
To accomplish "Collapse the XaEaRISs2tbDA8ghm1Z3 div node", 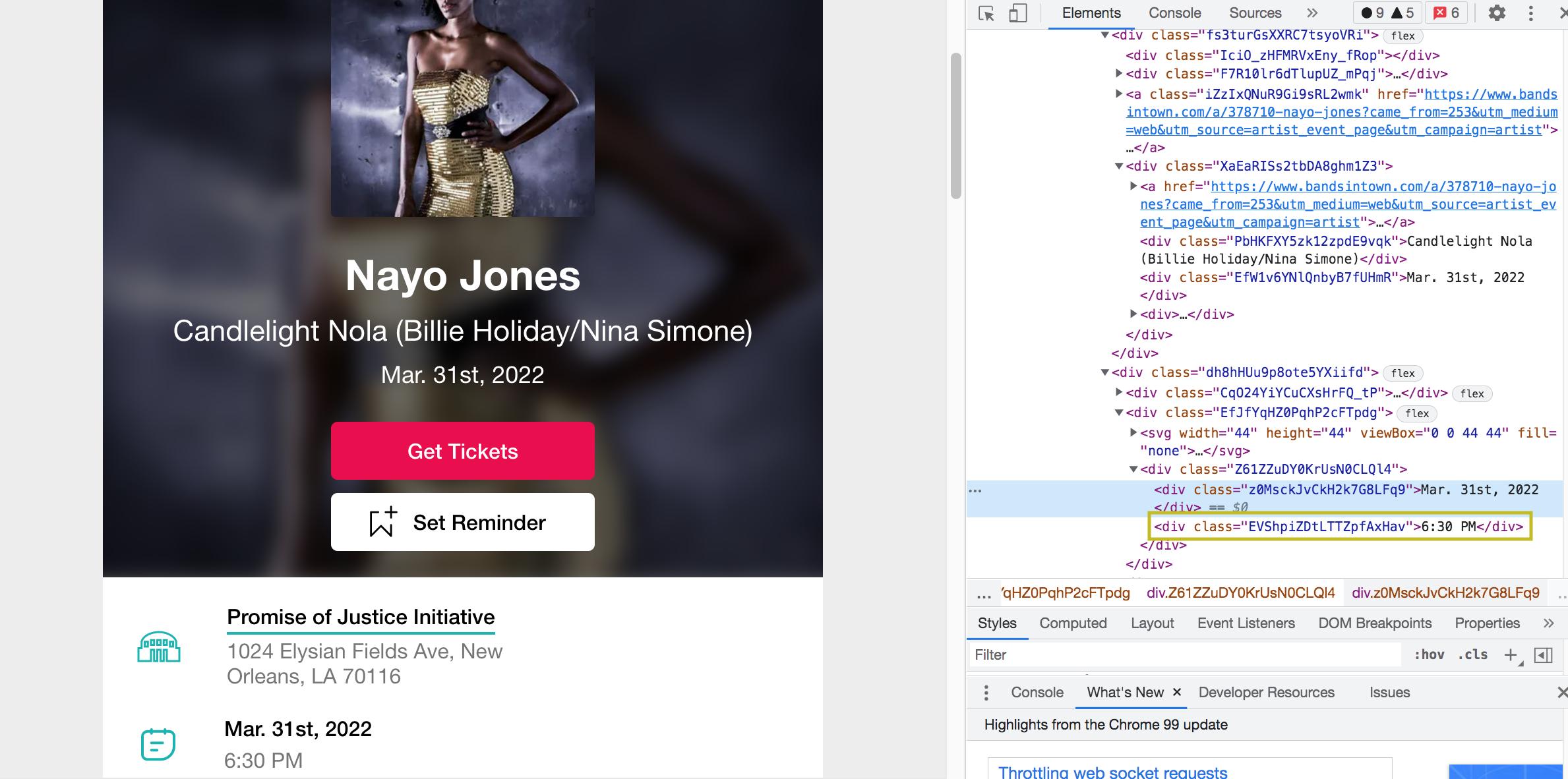I will (1118, 166).
